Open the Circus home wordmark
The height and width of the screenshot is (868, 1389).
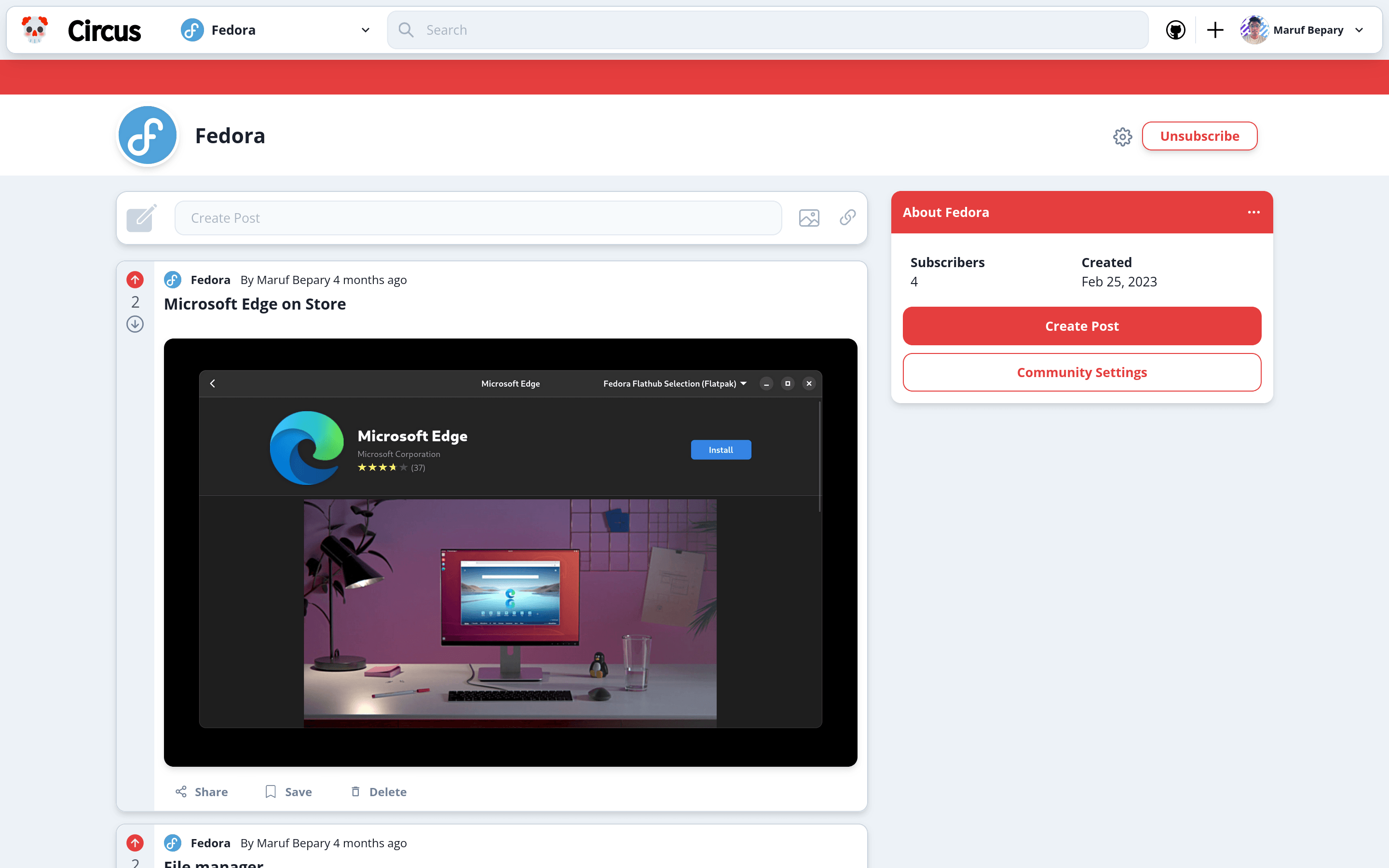point(104,30)
